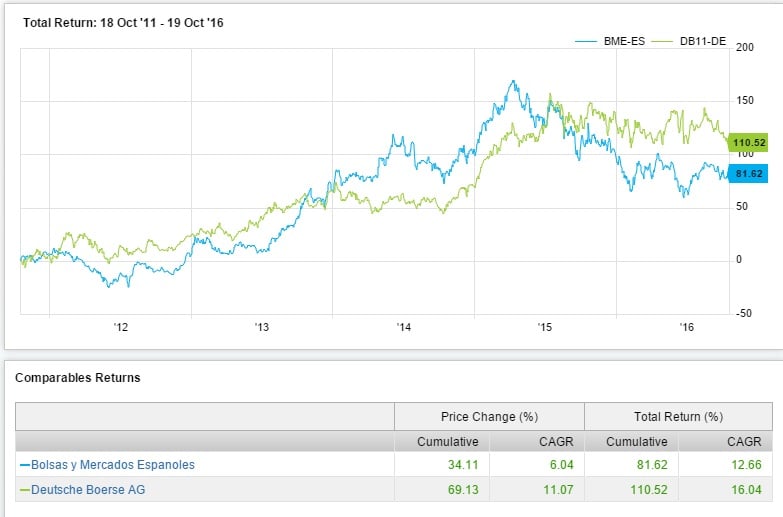Click the blue swatch beside Bolsas y Mercados
783x517 pixels.
pyautogui.click(x=24, y=464)
